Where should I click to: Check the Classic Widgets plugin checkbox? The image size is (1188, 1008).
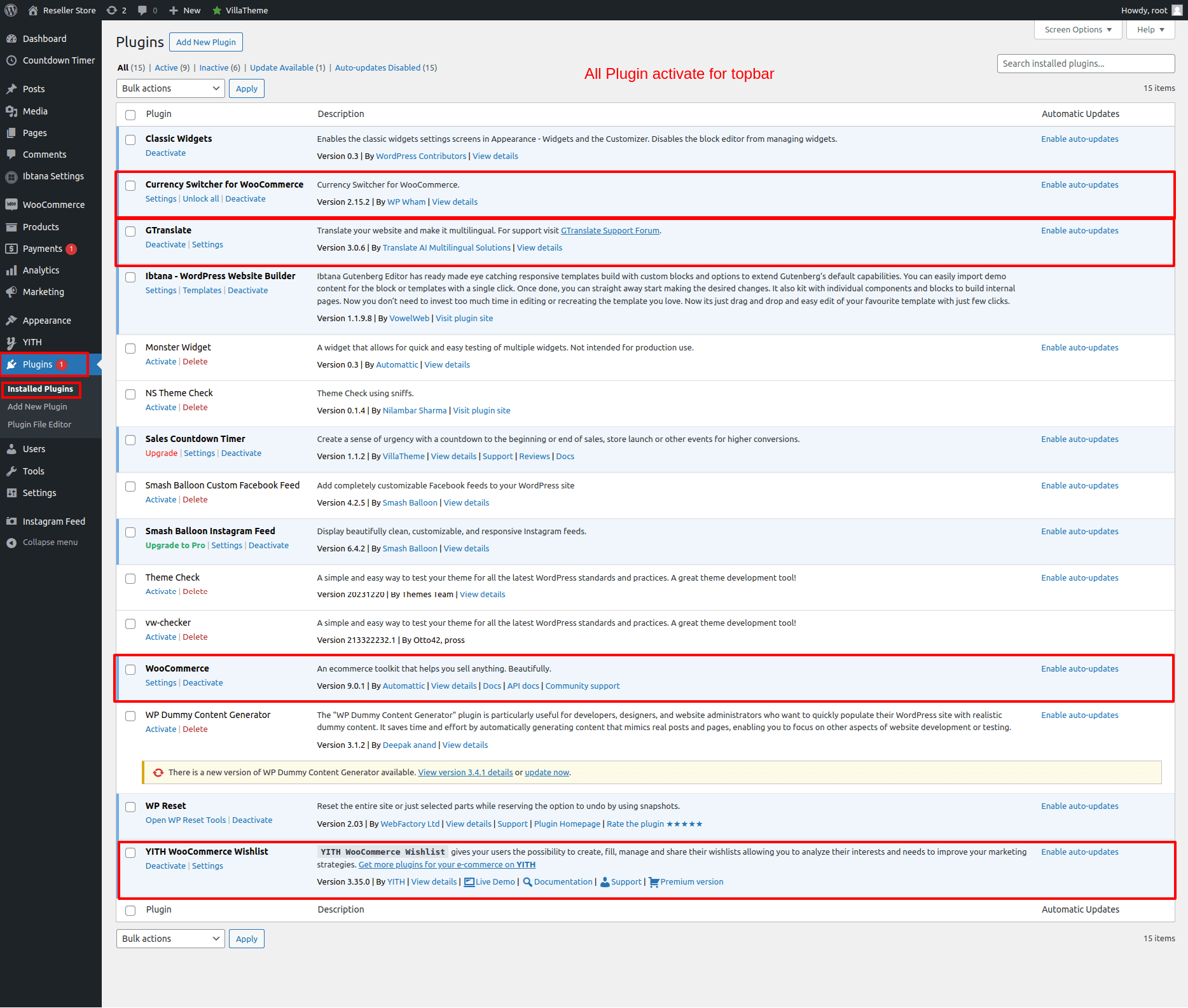[130, 140]
